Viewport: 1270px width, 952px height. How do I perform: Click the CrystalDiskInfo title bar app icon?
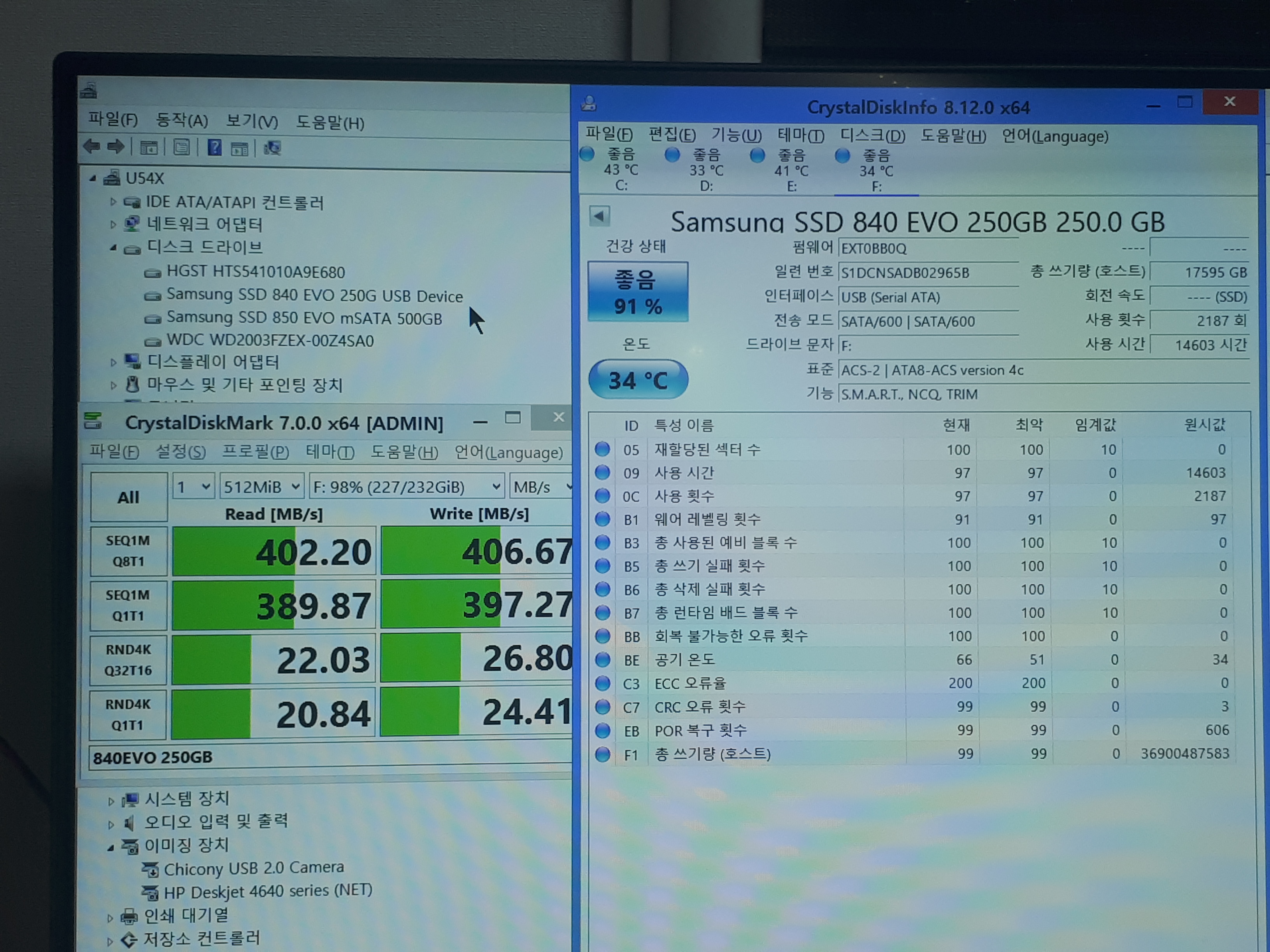pyautogui.click(x=588, y=103)
